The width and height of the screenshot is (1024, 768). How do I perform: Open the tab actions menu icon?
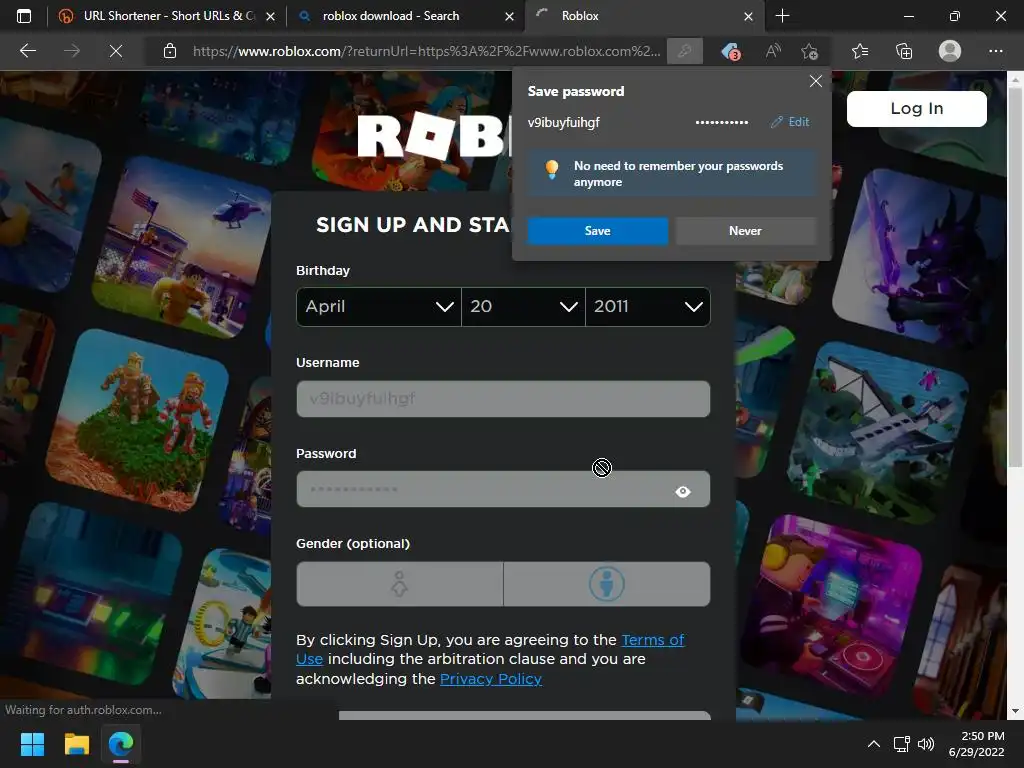(24, 16)
